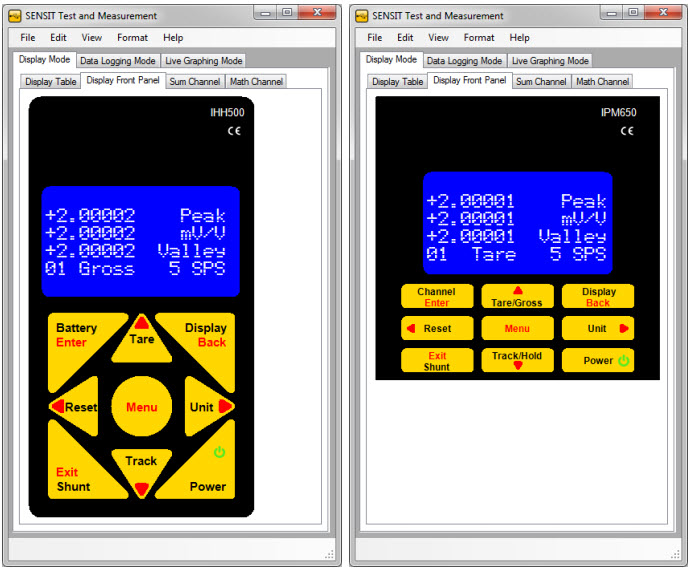Minimize the left SENSIT window
The image size is (690, 568).
[265, 13]
